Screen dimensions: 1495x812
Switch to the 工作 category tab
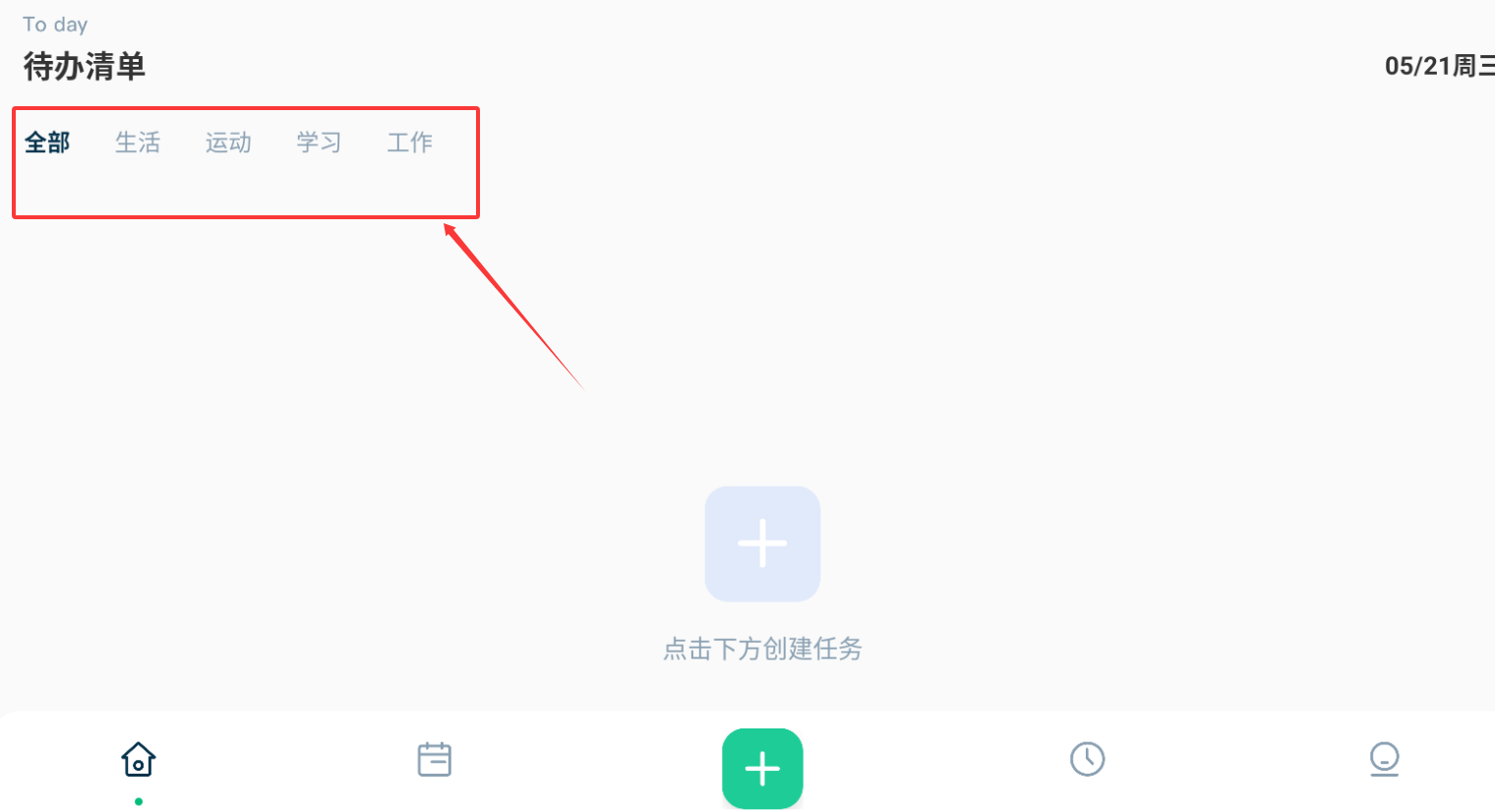click(x=409, y=143)
